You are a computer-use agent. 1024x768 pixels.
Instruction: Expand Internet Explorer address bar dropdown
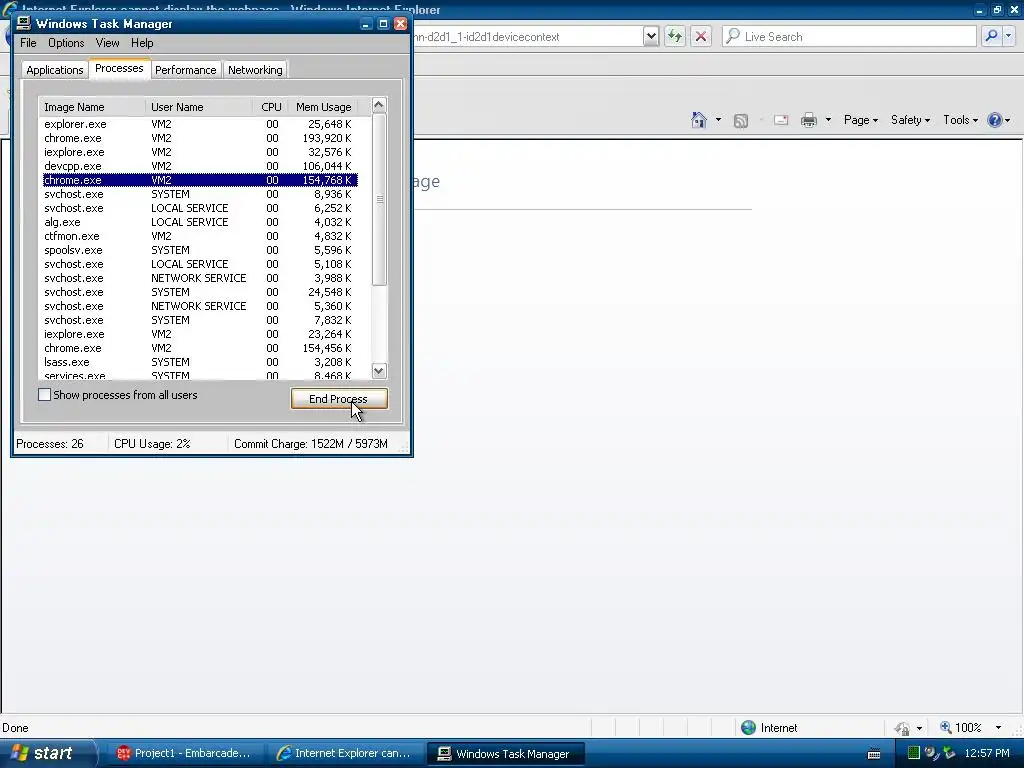click(x=650, y=37)
